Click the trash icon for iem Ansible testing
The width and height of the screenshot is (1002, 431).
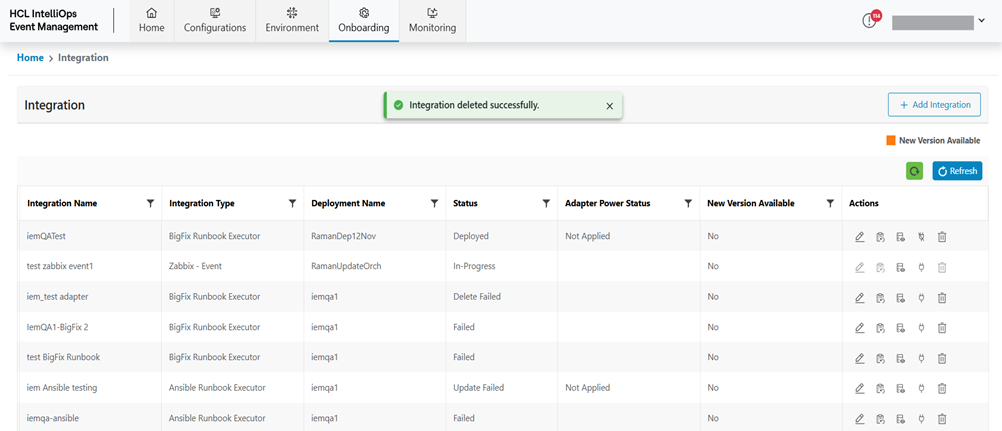(942, 388)
